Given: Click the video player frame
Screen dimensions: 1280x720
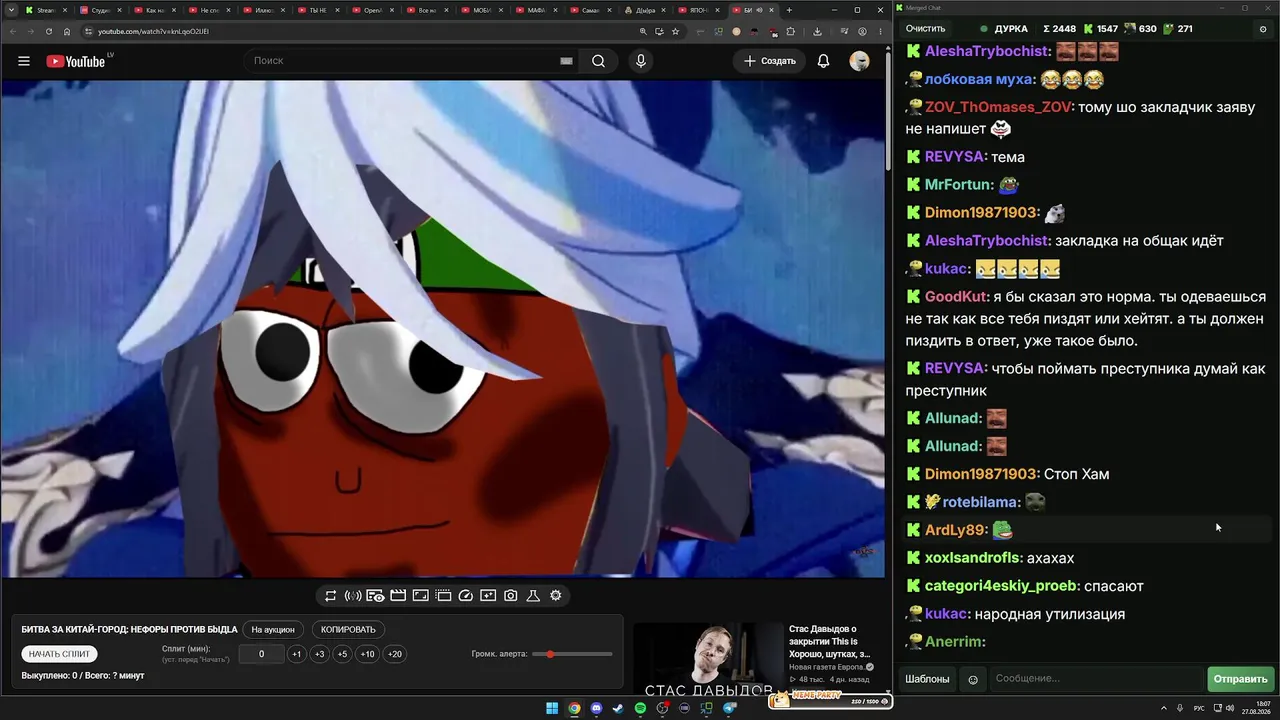Looking at the screenshot, I should click(443, 329).
